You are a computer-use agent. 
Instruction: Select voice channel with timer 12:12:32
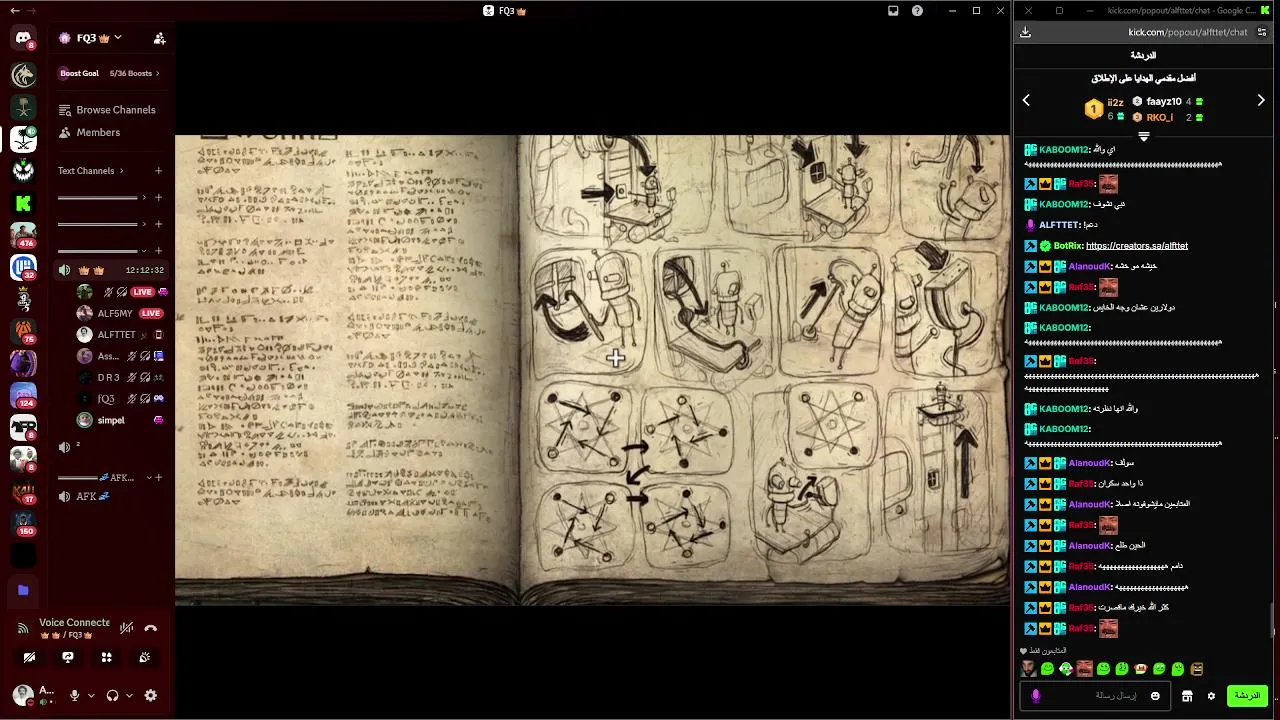110,270
